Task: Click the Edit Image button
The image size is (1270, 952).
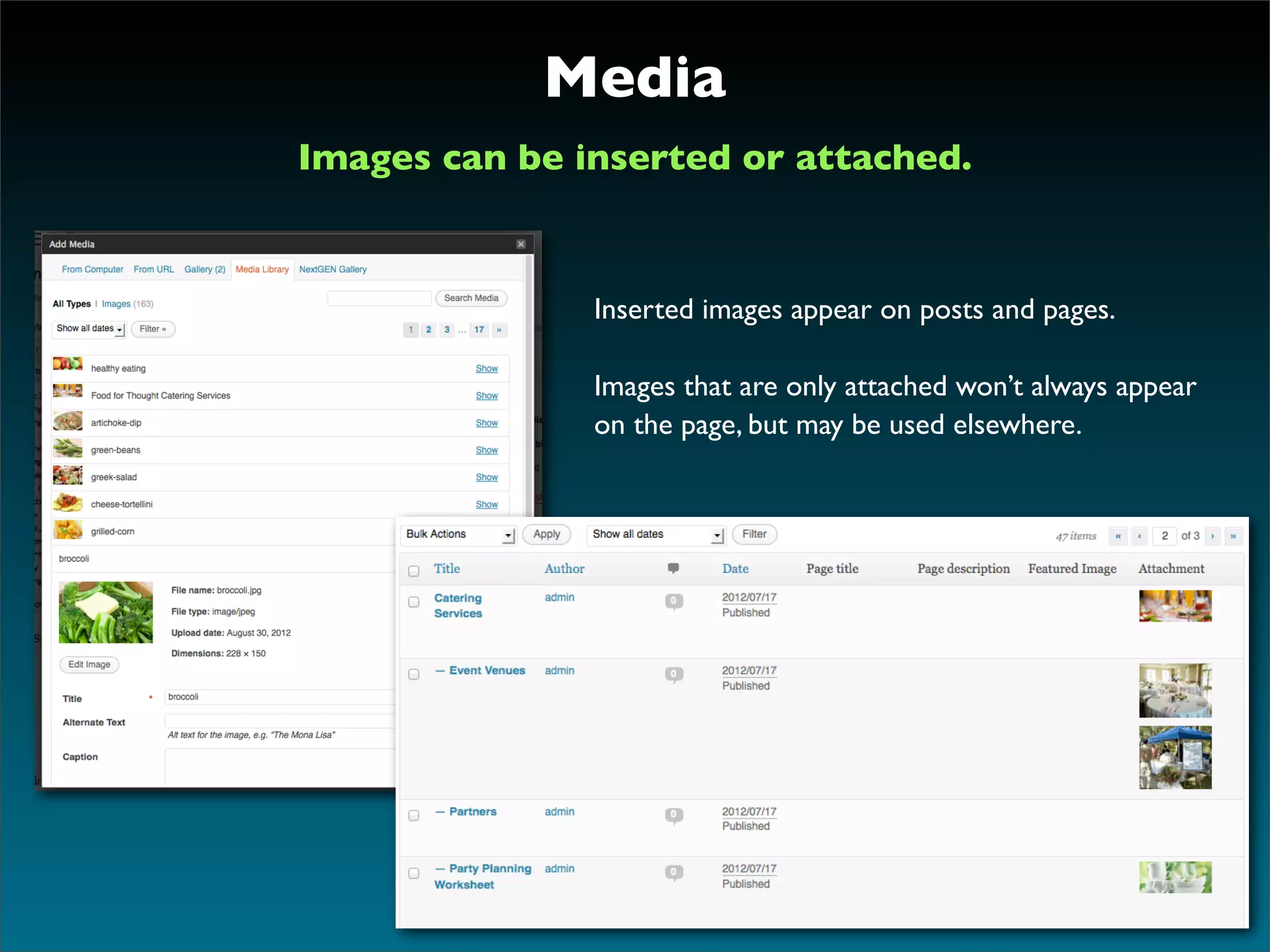Action: [89, 664]
